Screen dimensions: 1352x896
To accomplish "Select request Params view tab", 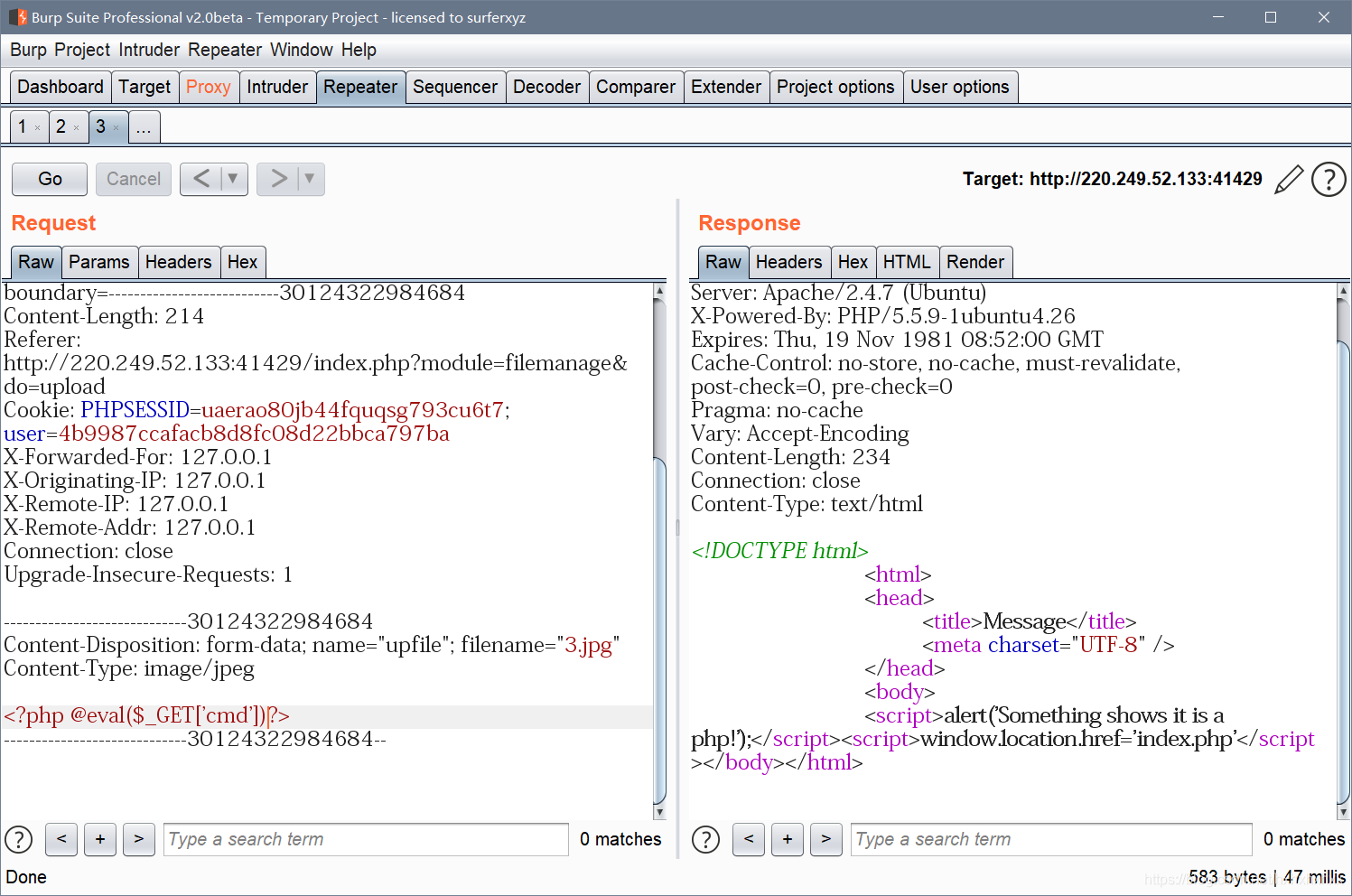I will click(x=99, y=262).
